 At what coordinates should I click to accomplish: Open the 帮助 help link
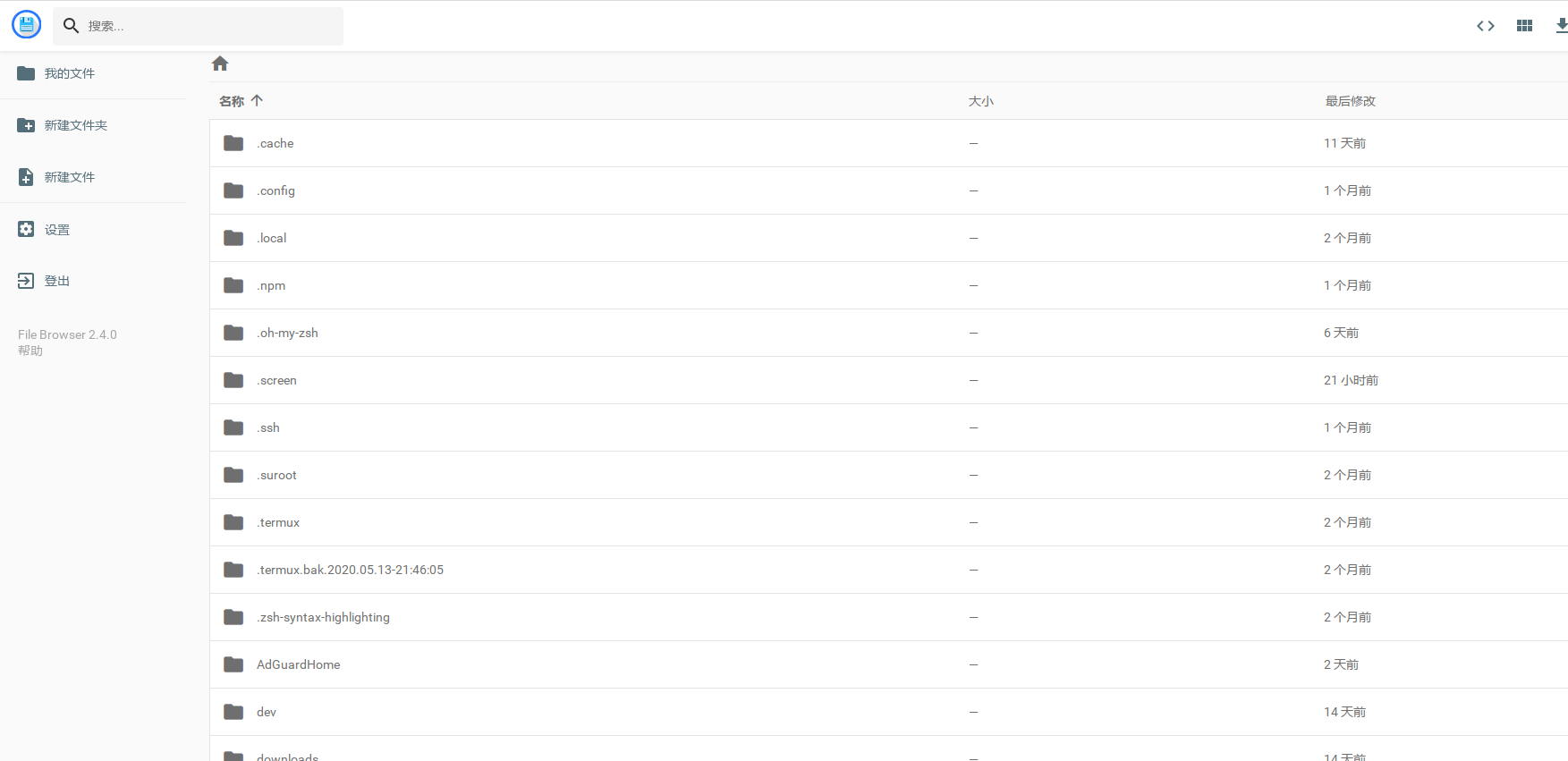pos(30,351)
